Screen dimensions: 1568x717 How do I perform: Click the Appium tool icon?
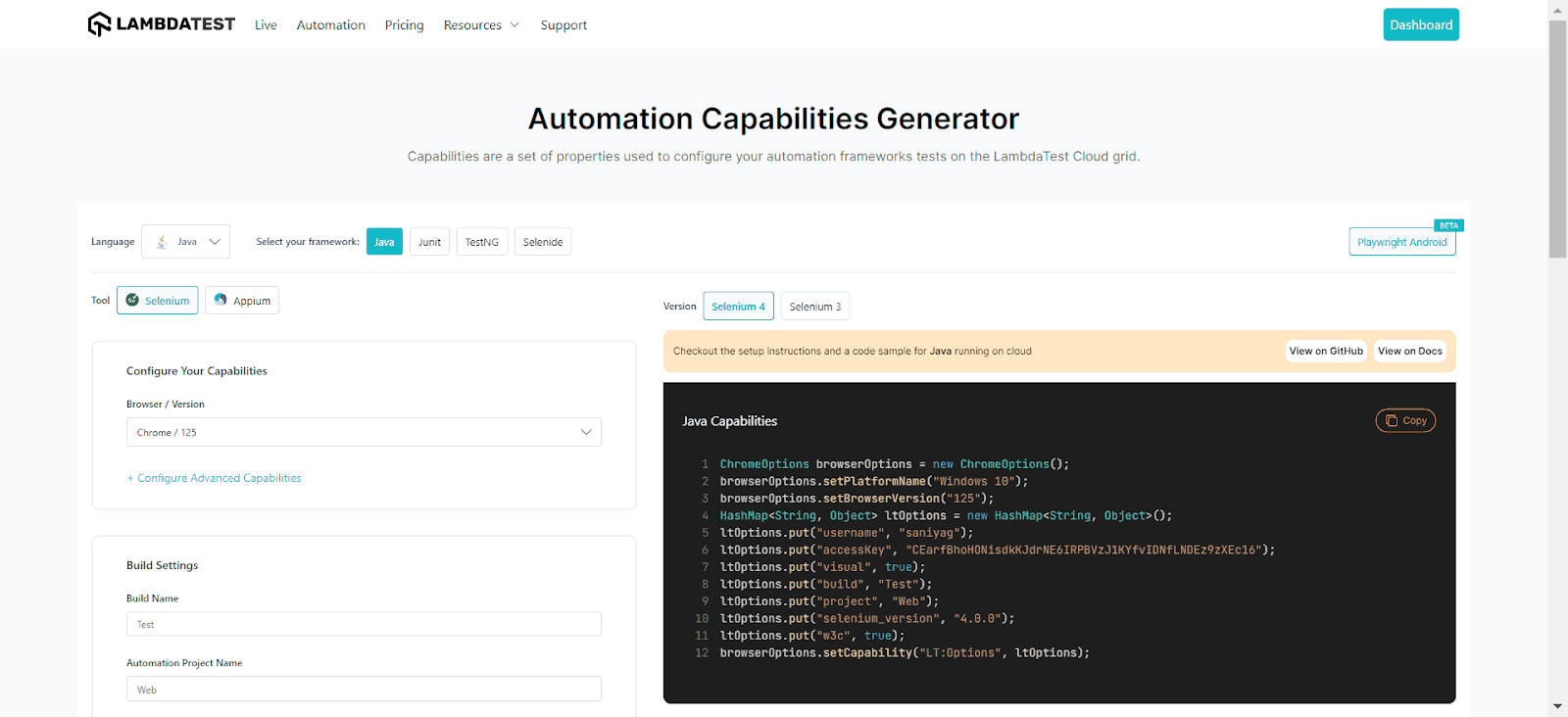point(220,300)
